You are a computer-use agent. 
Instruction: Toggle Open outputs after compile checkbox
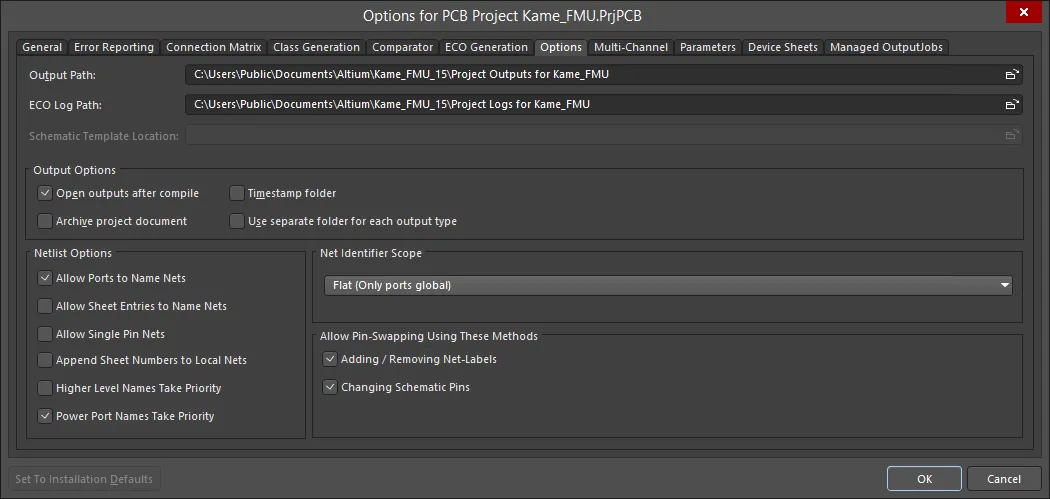[45, 193]
